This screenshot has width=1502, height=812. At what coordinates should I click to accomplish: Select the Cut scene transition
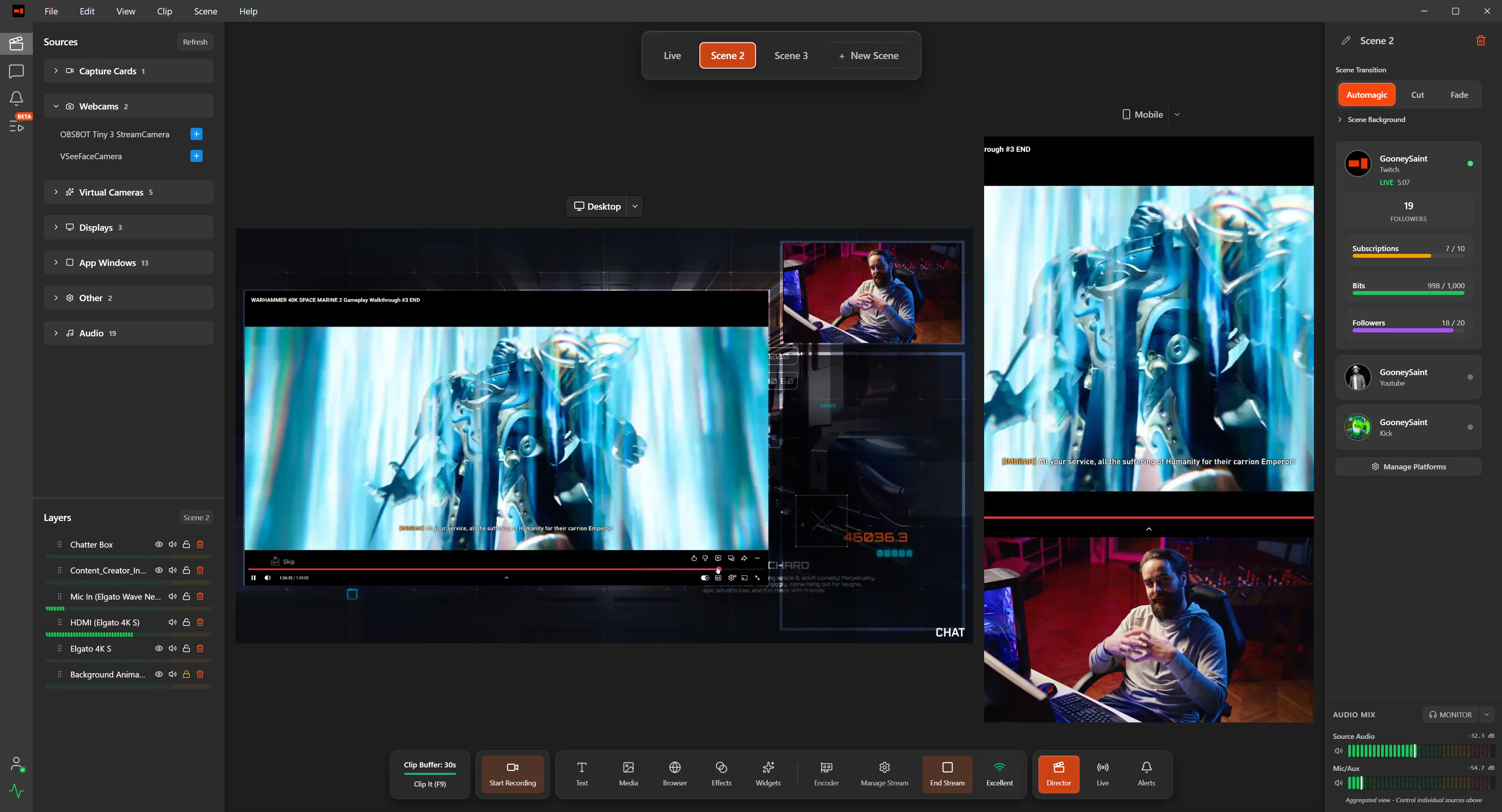tap(1418, 94)
